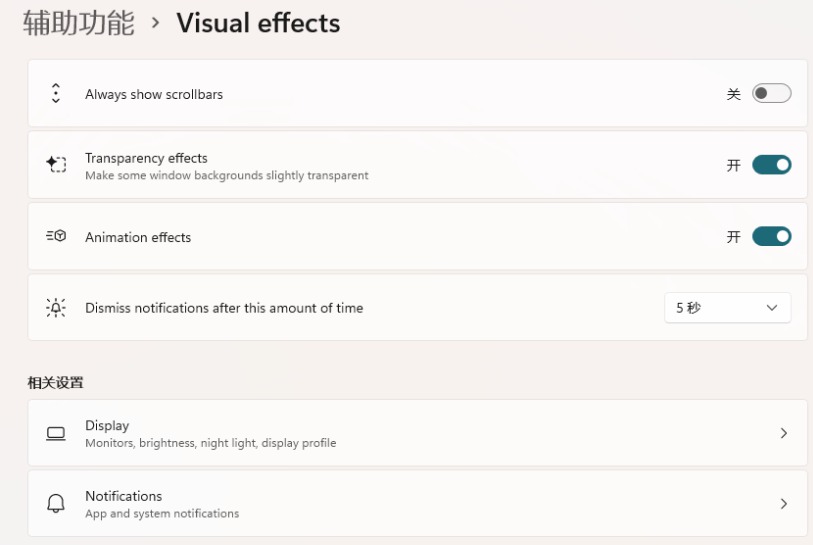Screen dimensions: 813x545
Task: Click the Animation effects label text
Action: coord(138,237)
